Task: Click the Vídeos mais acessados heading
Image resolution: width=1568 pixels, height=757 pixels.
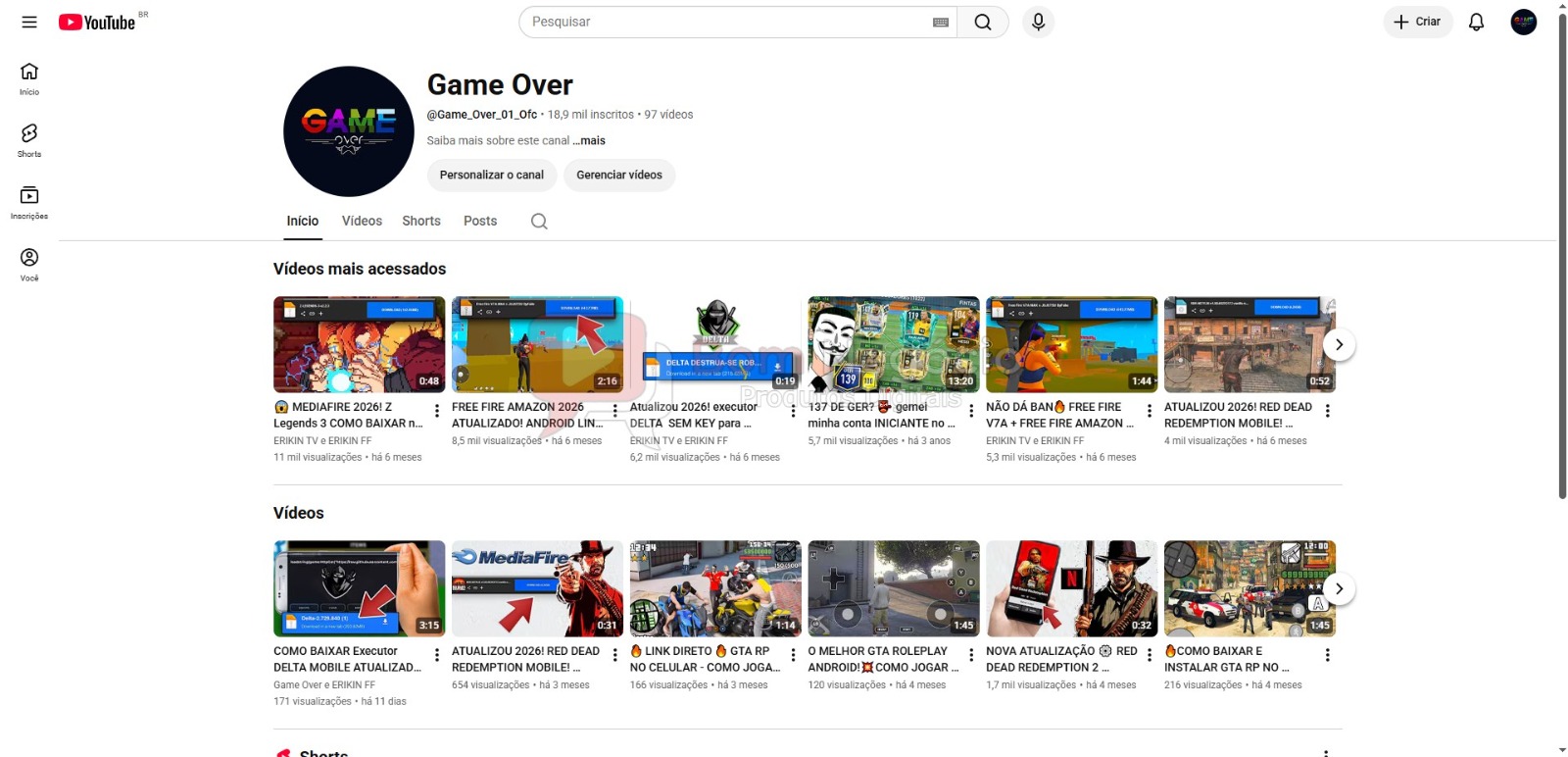Action: click(360, 269)
